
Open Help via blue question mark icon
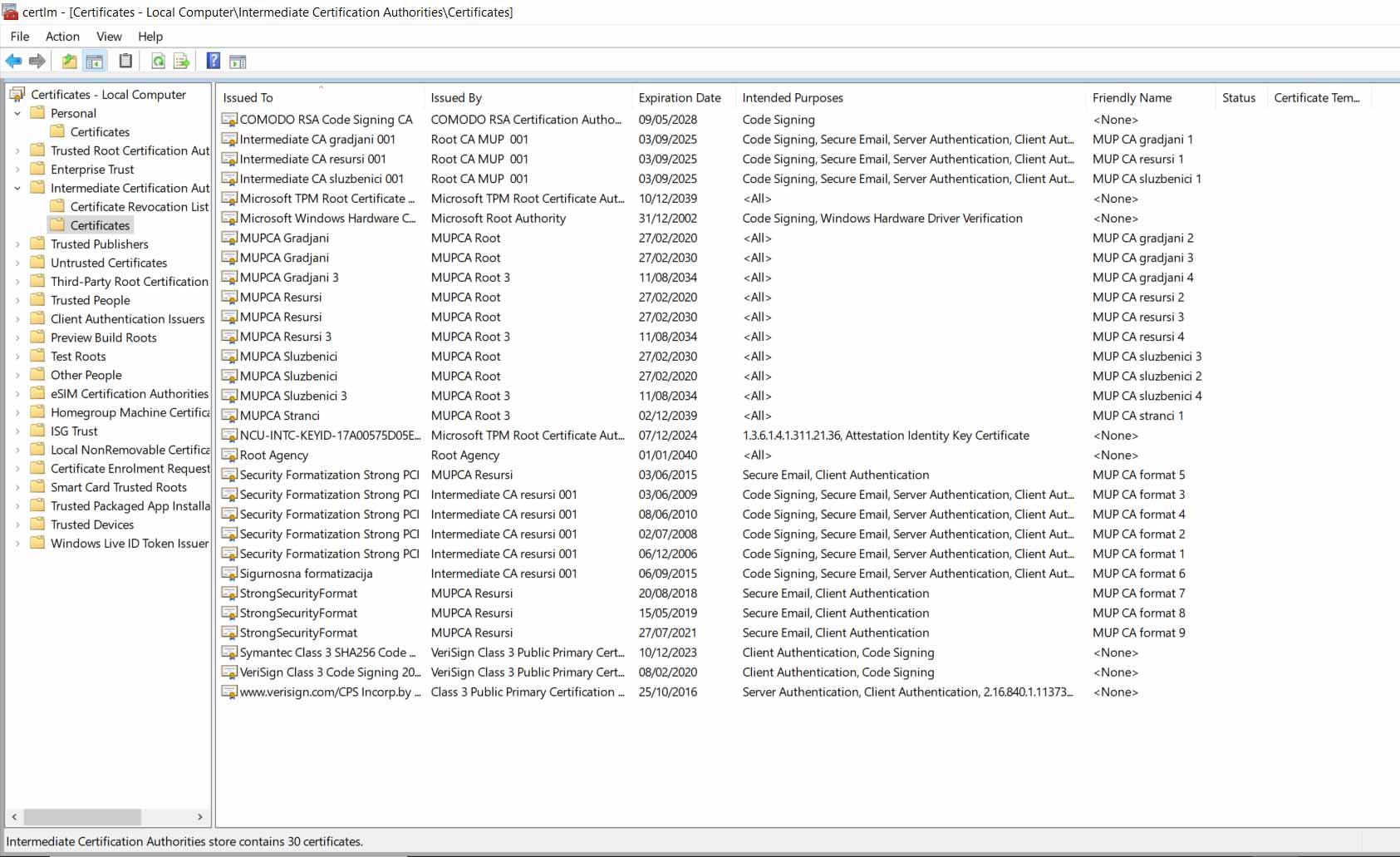214,61
